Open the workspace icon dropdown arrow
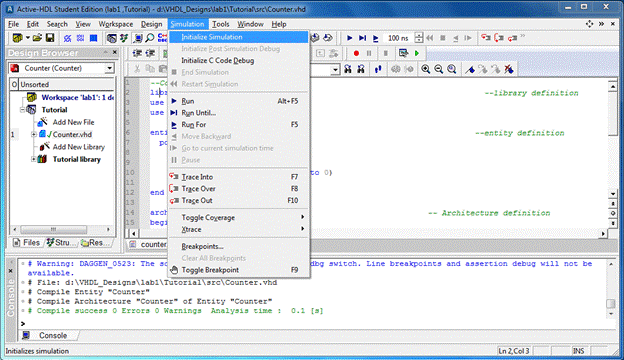 [27, 38]
